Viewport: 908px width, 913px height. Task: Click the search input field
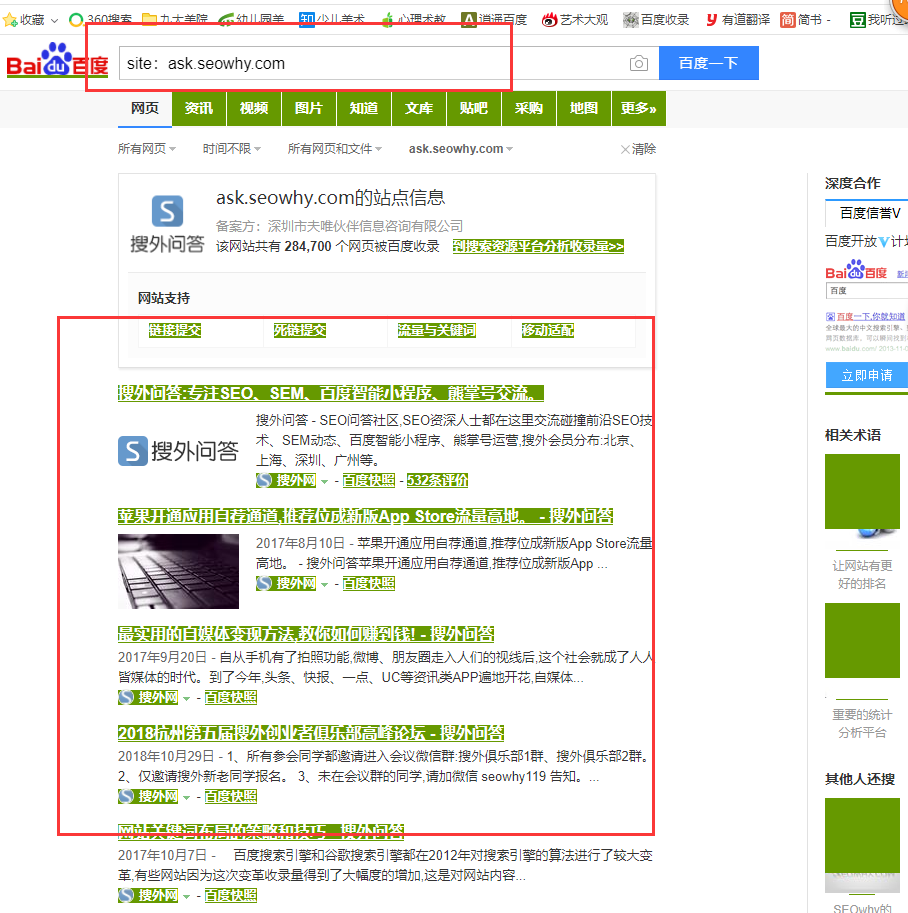click(x=370, y=64)
